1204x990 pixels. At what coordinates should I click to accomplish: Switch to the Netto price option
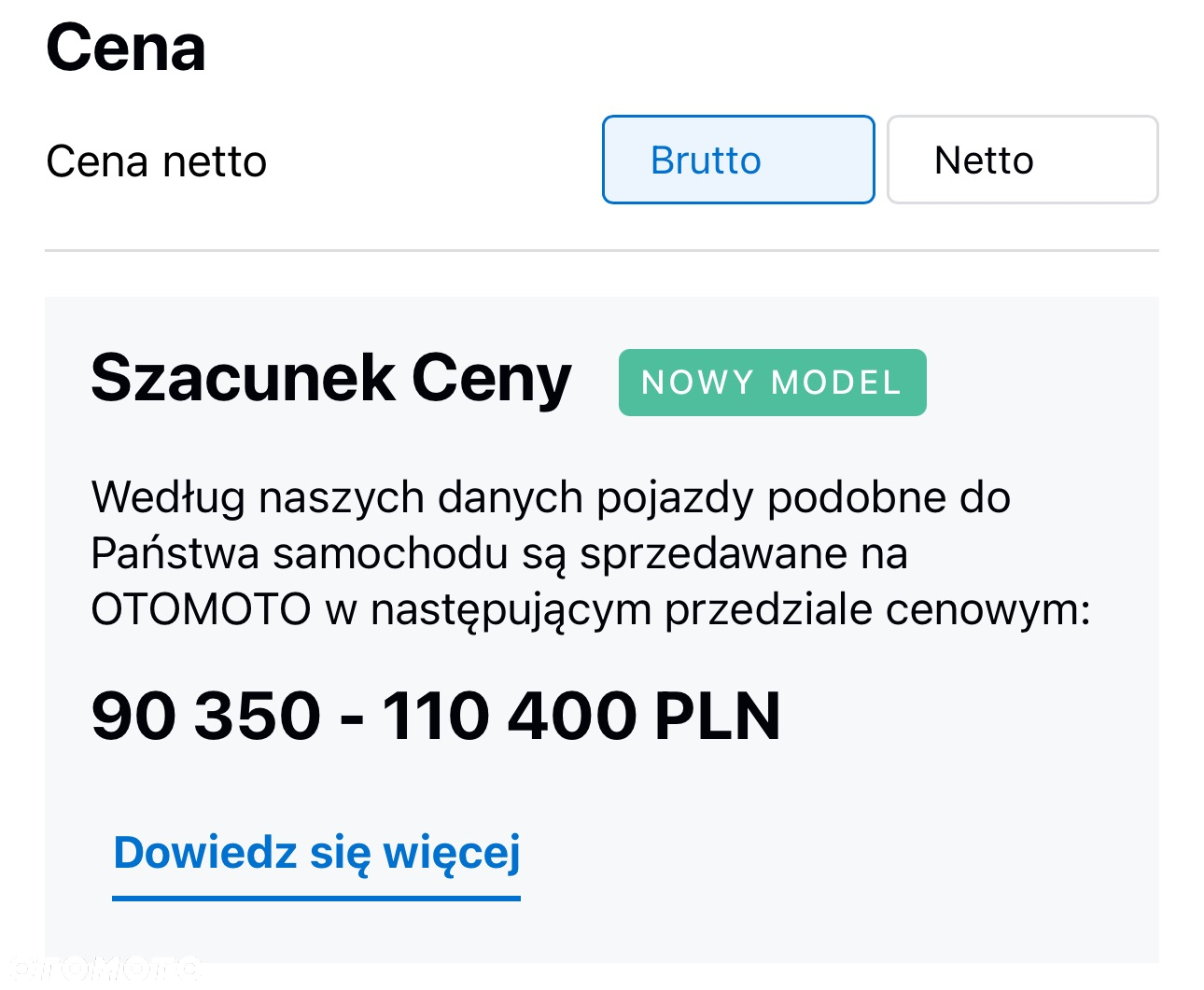[x=1022, y=160]
